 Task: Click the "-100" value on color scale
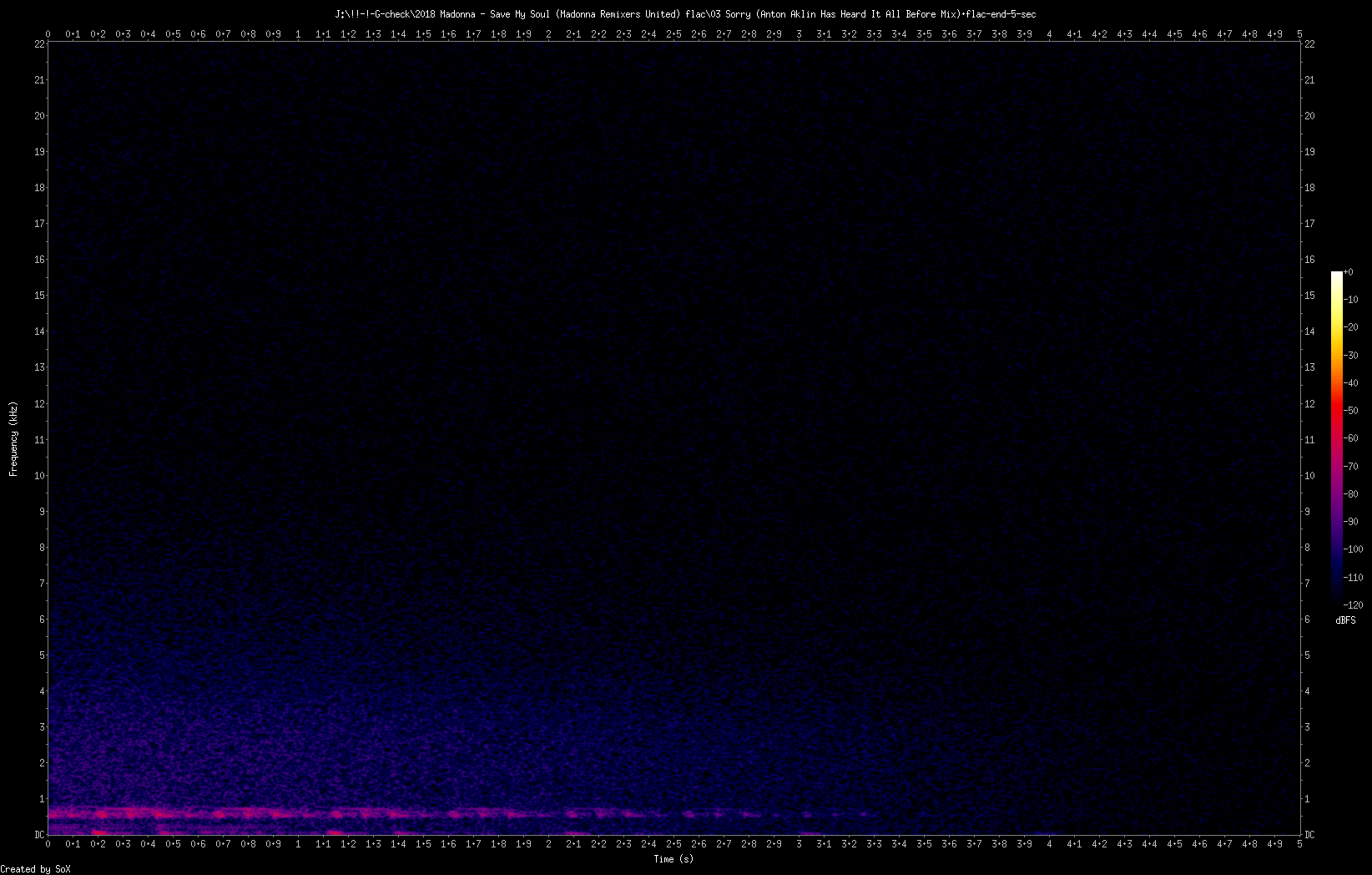click(x=1354, y=549)
